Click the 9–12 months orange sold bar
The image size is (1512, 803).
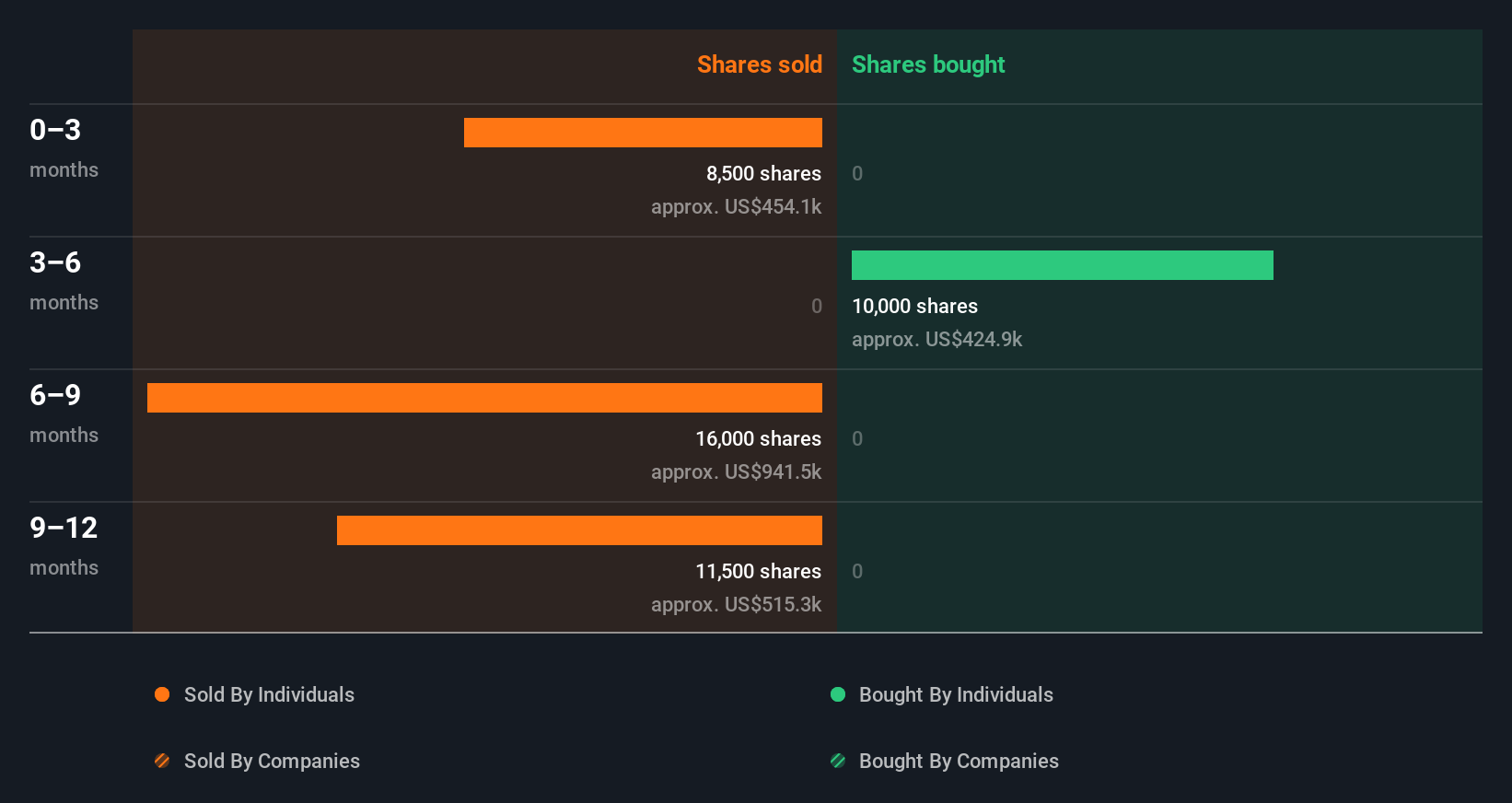[579, 530]
